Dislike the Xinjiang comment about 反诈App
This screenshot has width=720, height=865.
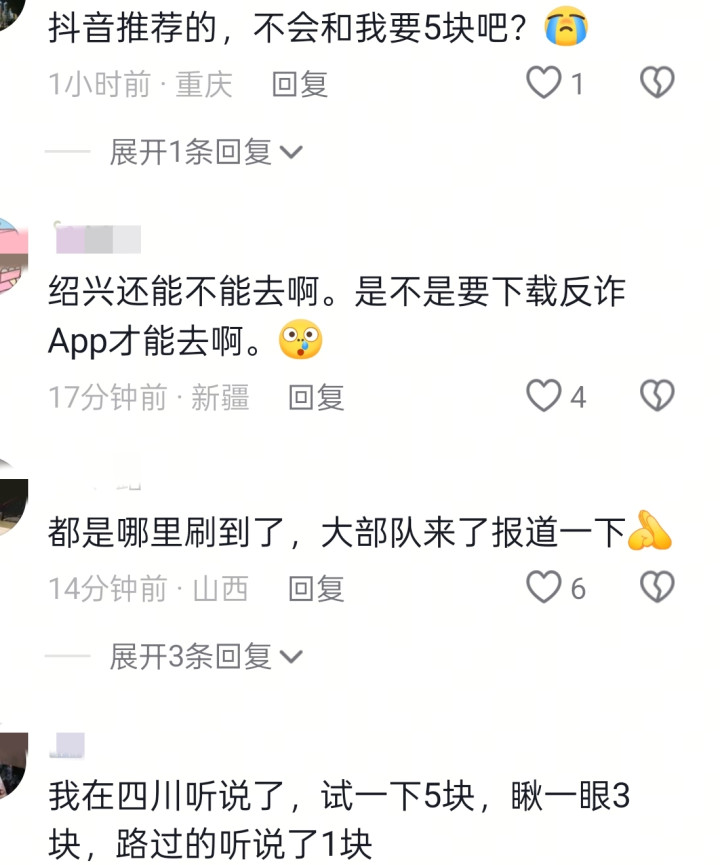(657, 396)
